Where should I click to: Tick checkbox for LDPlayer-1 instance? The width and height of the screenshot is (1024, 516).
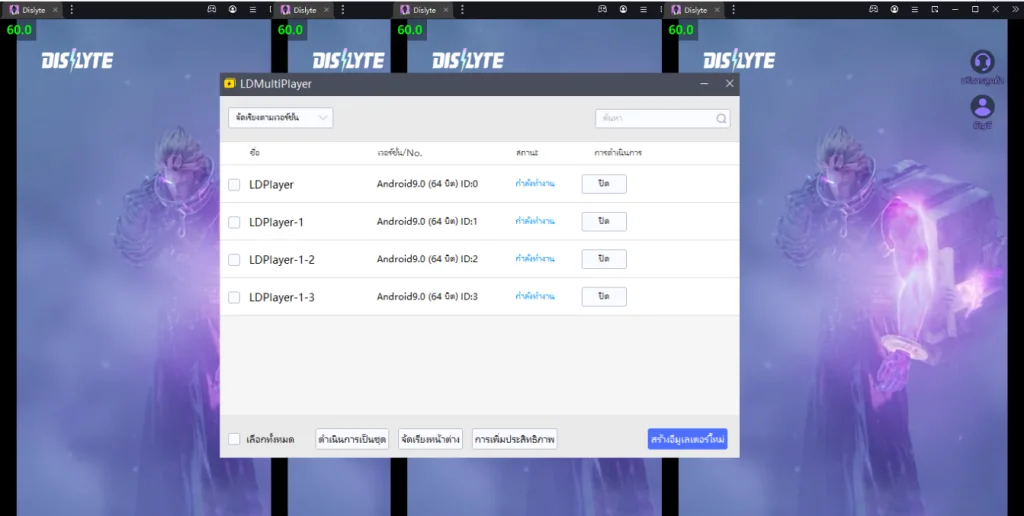234,223
